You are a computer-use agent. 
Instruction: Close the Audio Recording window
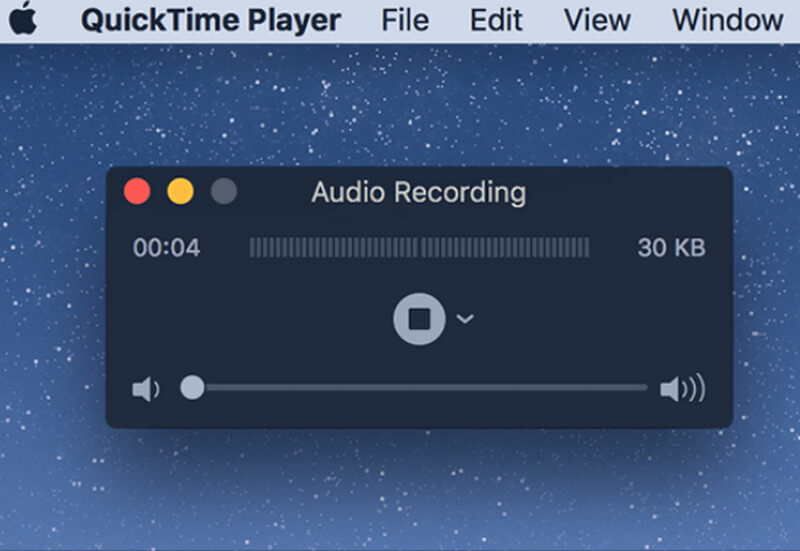coord(137,192)
